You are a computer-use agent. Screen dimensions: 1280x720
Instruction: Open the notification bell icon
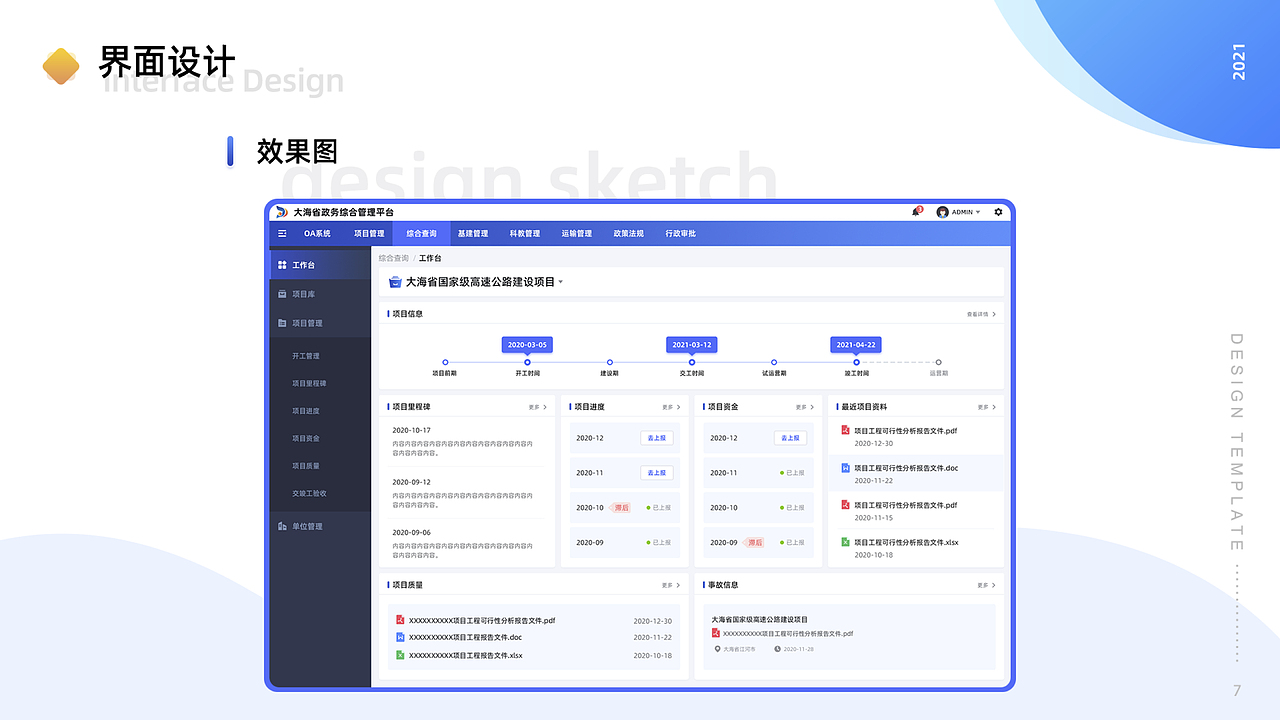pos(916,212)
